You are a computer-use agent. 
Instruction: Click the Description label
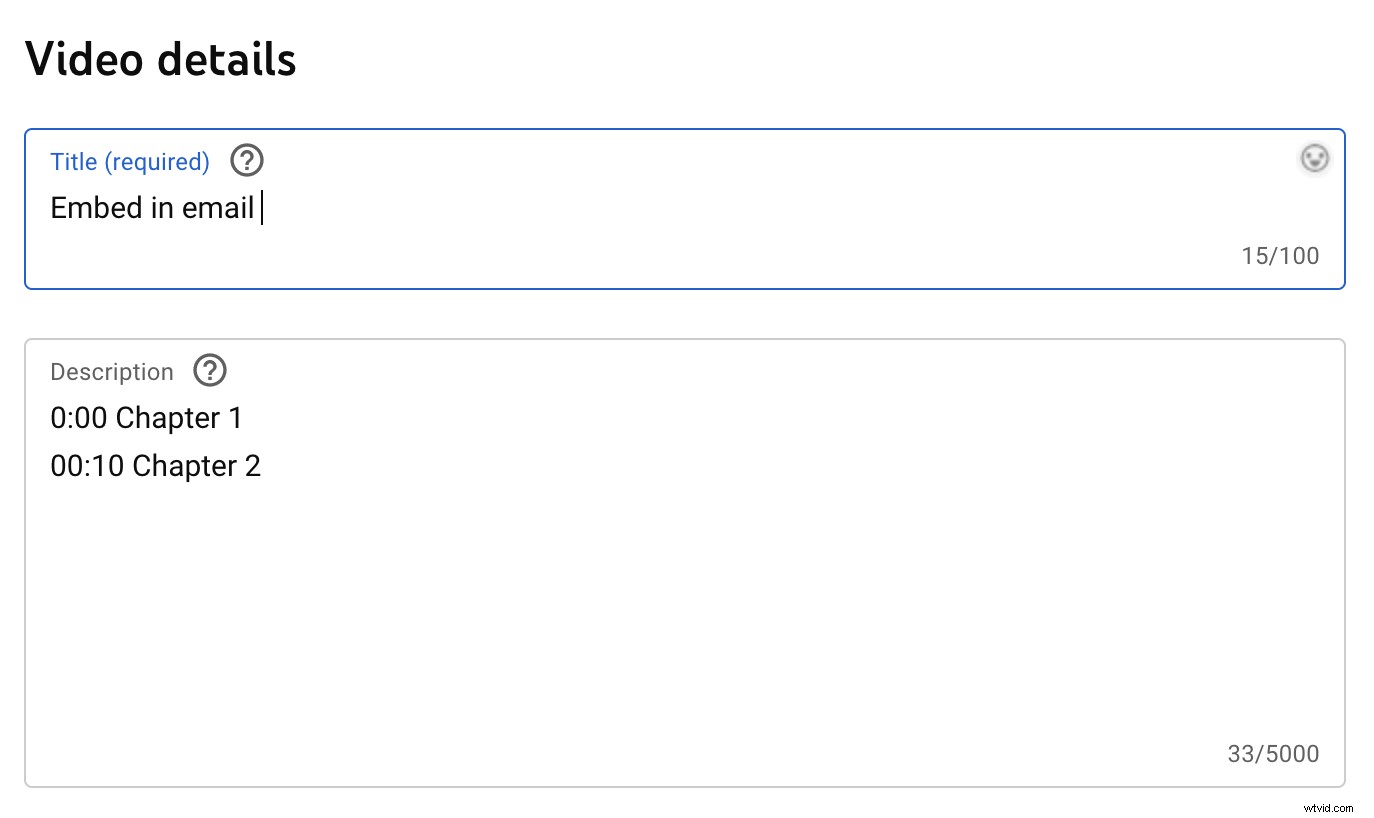pyautogui.click(x=111, y=371)
